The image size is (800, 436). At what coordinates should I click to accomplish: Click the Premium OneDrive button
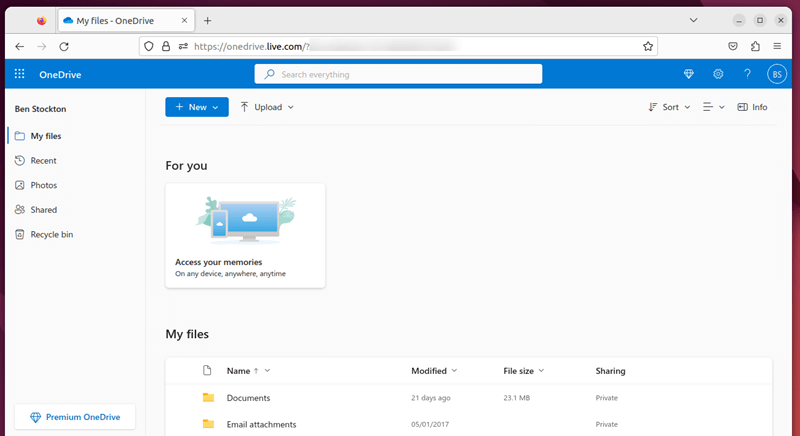point(75,417)
